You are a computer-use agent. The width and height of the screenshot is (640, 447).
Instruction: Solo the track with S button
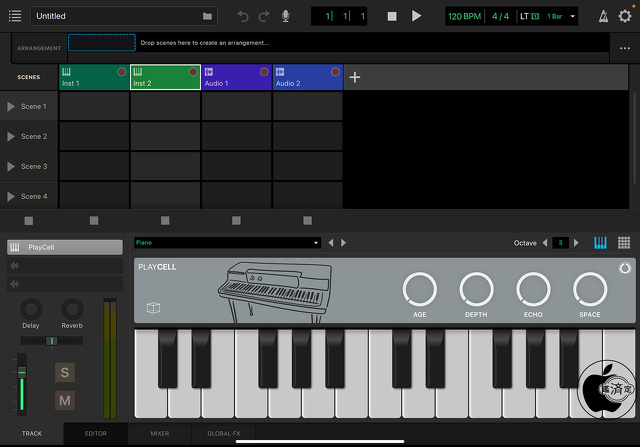[x=65, y=372]
